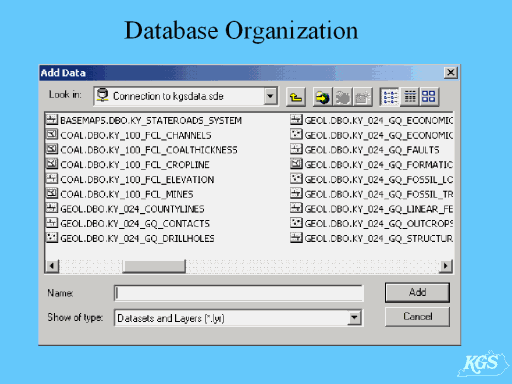The image size is (512, 384).
Task: Select GEOL.DBO.KY_024_GQ_FAULTS line icon
Action: pyautogui.click(x=296, y=149)
